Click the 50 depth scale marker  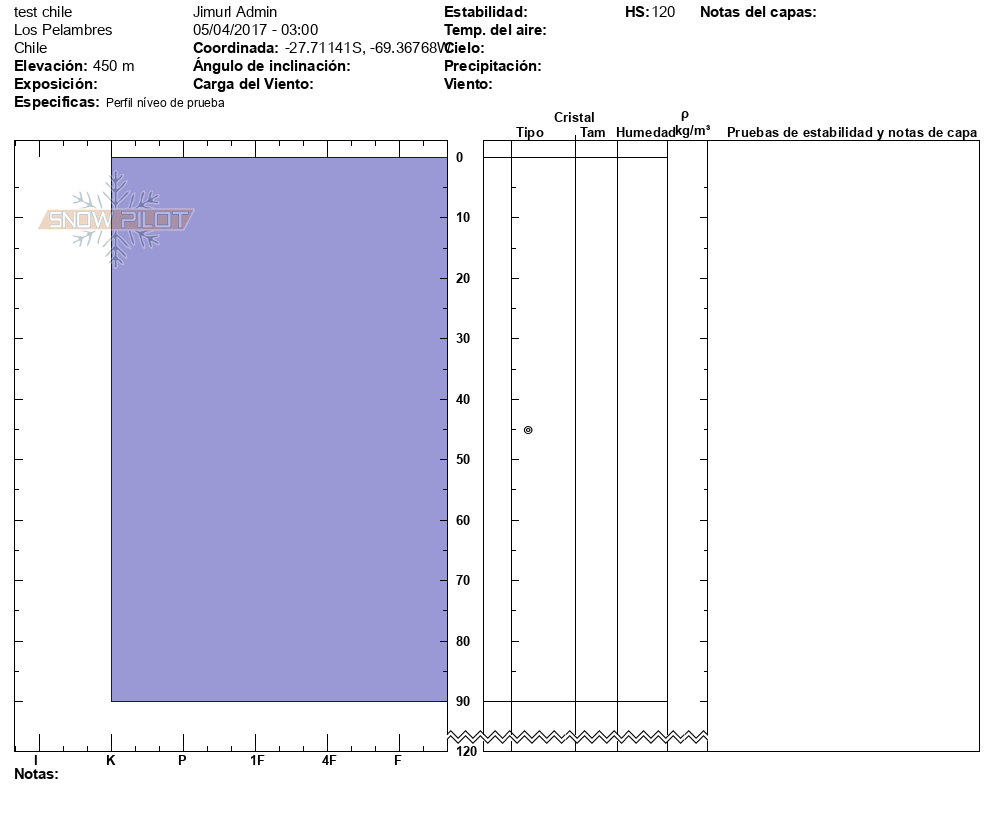(463, 460)
